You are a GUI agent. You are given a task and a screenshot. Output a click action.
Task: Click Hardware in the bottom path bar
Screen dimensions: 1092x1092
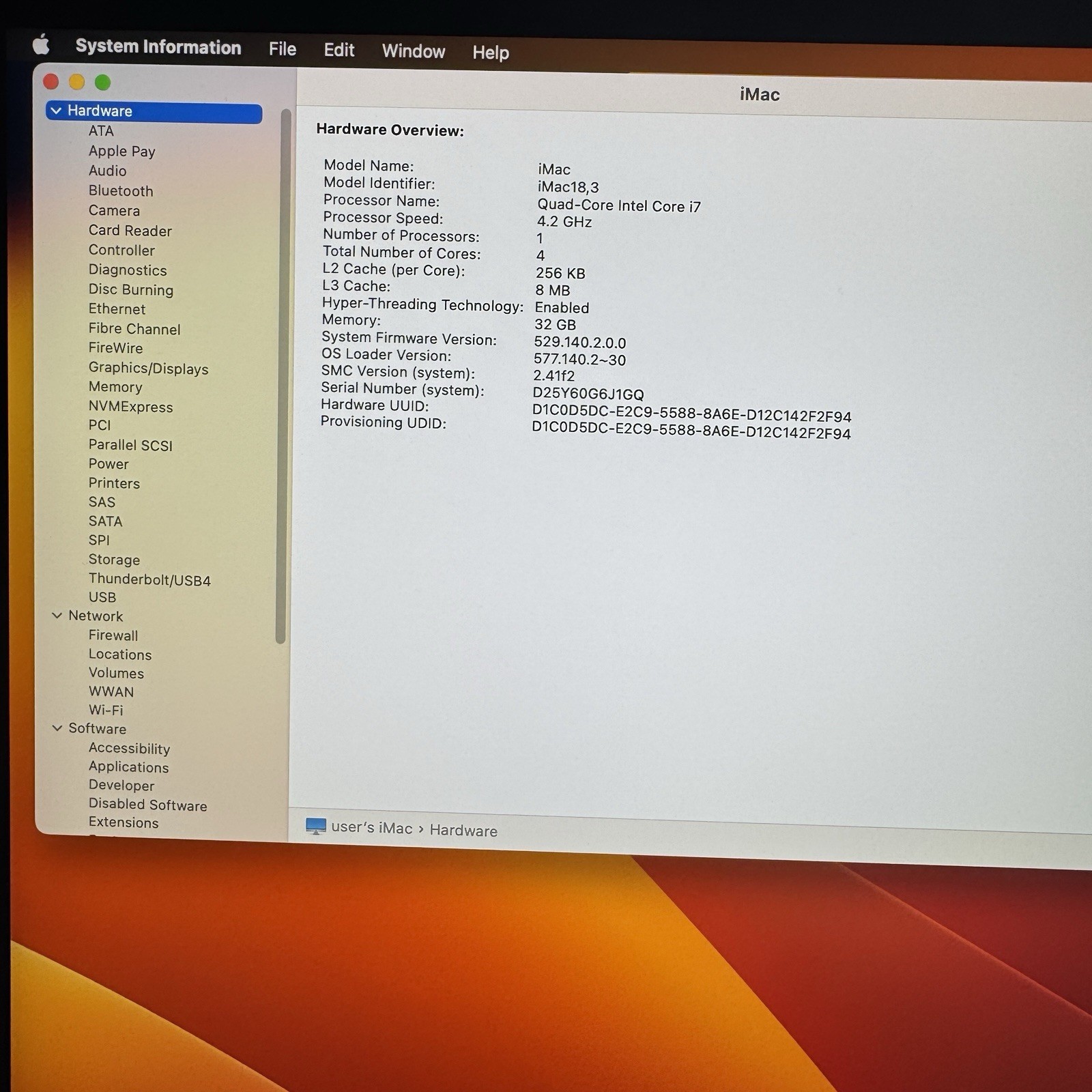(463, 831)
